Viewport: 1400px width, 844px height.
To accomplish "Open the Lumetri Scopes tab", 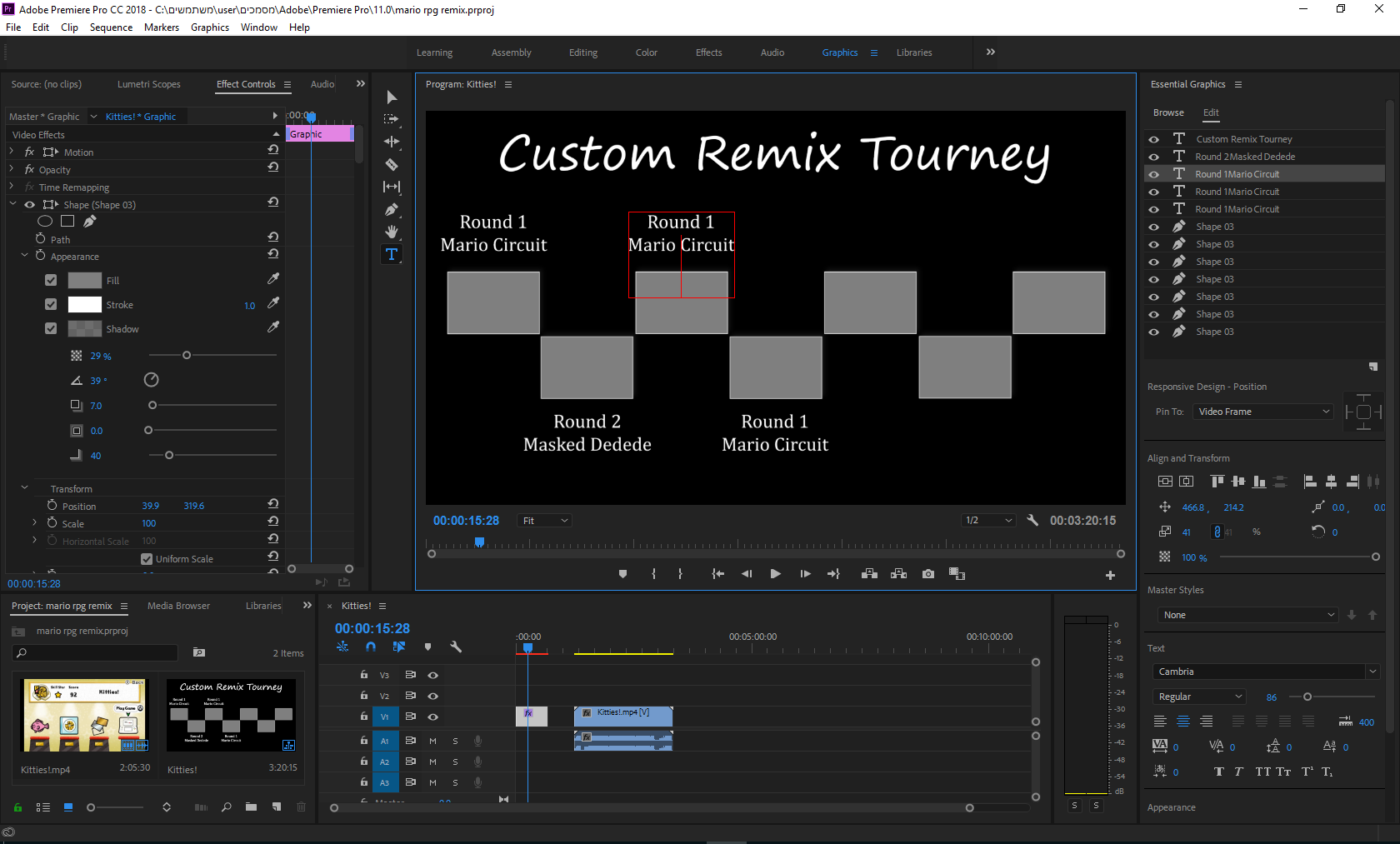I will [149, 84].
